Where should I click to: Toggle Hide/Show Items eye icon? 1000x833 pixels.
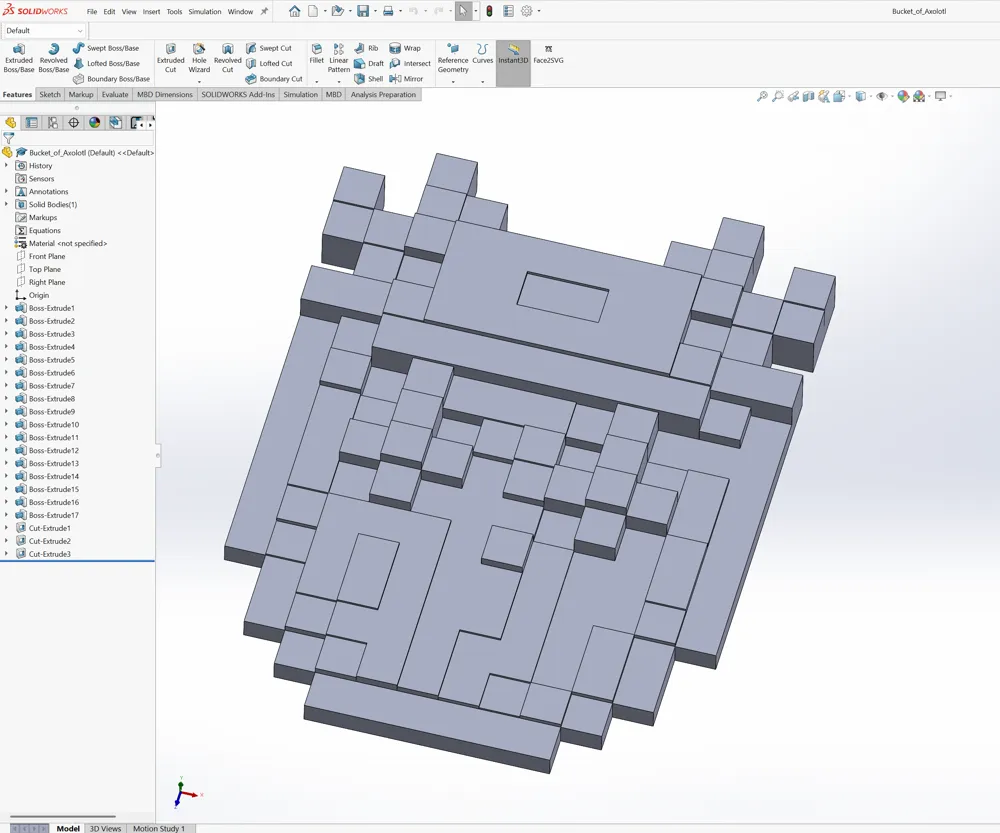[x=881, y=97]
